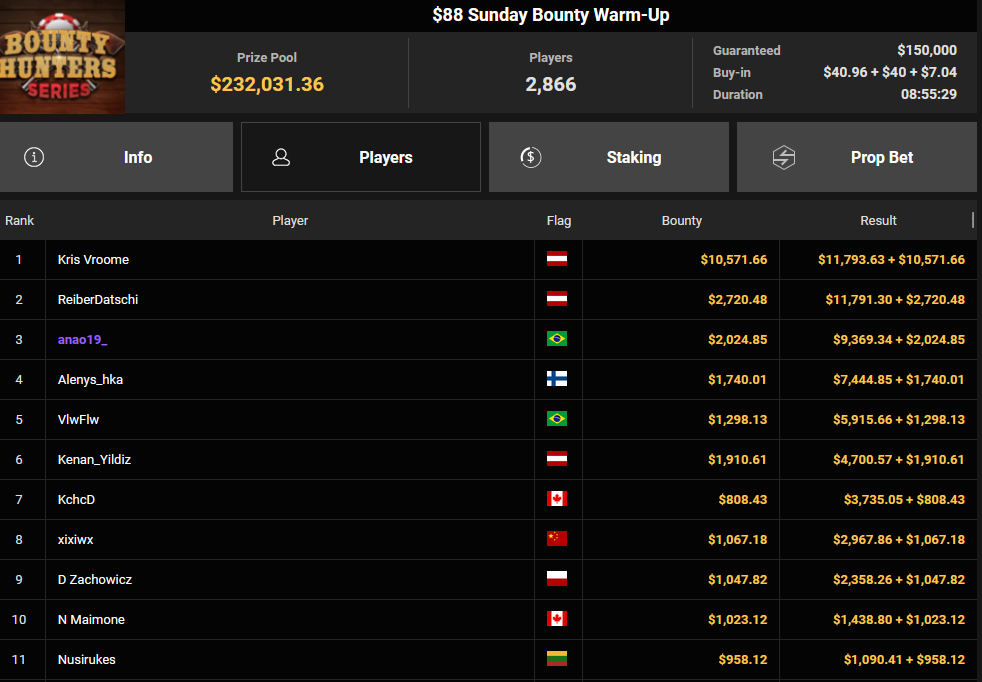982x682 pixels.
Task: Click the Info circle icon
Action: (34, 157)
